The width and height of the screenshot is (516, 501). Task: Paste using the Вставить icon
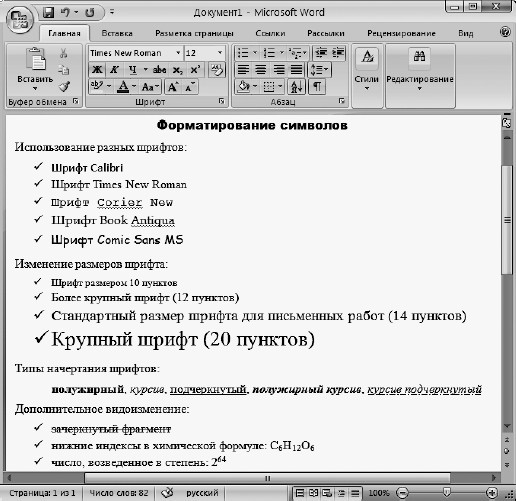(x=35, y=59)
